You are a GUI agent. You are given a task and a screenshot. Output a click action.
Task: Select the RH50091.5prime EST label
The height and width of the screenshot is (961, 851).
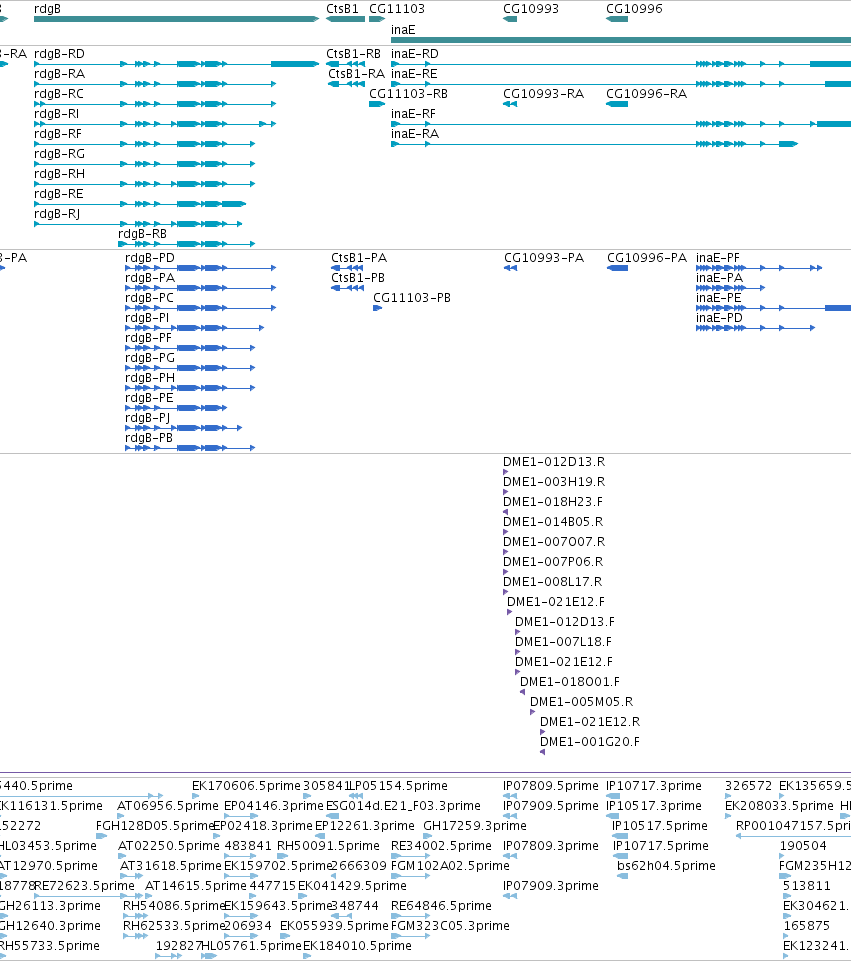click(328, 846)
